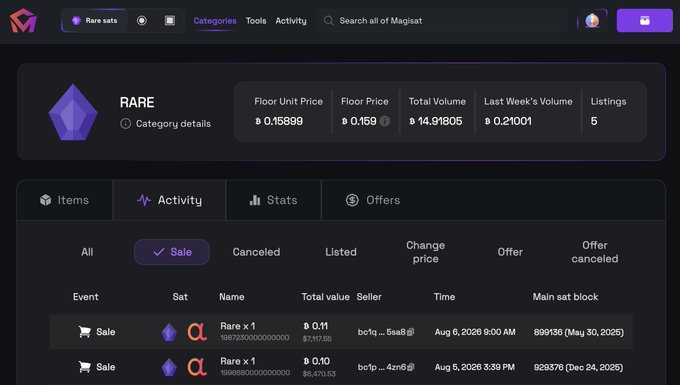680x385 pixels.
Task: Switch to the Stats tab
Action: click(x=274, y=200)
